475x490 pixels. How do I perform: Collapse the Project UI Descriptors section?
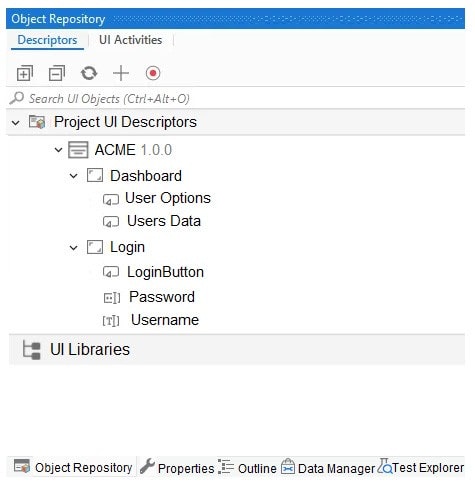click(x=15, y=122)
